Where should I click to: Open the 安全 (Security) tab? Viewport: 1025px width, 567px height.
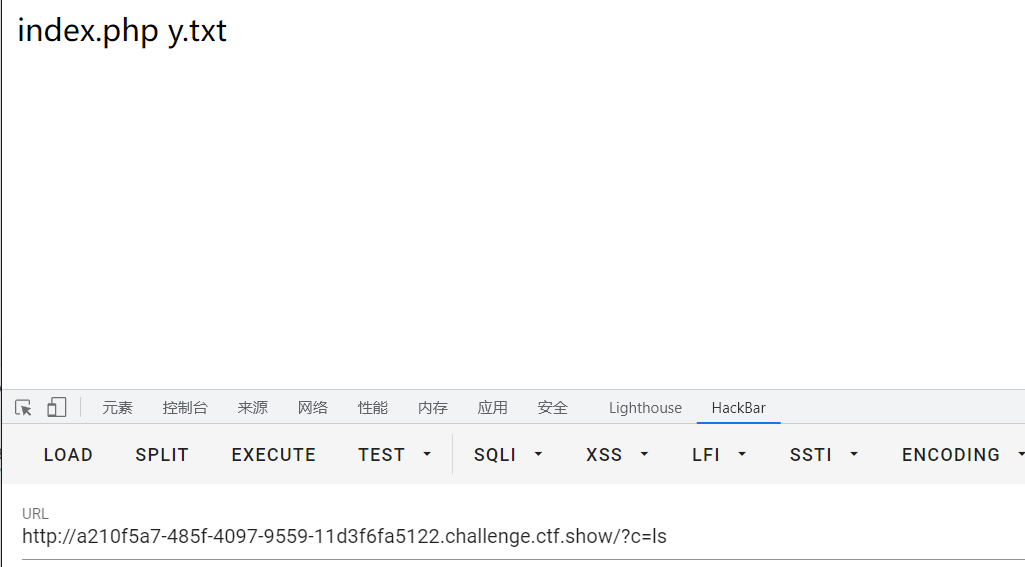pyautogui.click(x=552, y=408)
